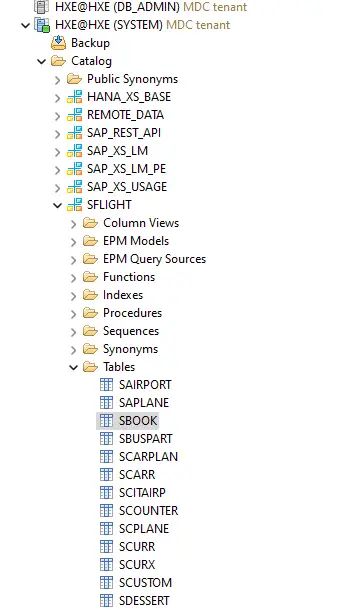Select the SAIRPORT table name
This screenshot has width=361, height=610.
(x=145, y=385)
